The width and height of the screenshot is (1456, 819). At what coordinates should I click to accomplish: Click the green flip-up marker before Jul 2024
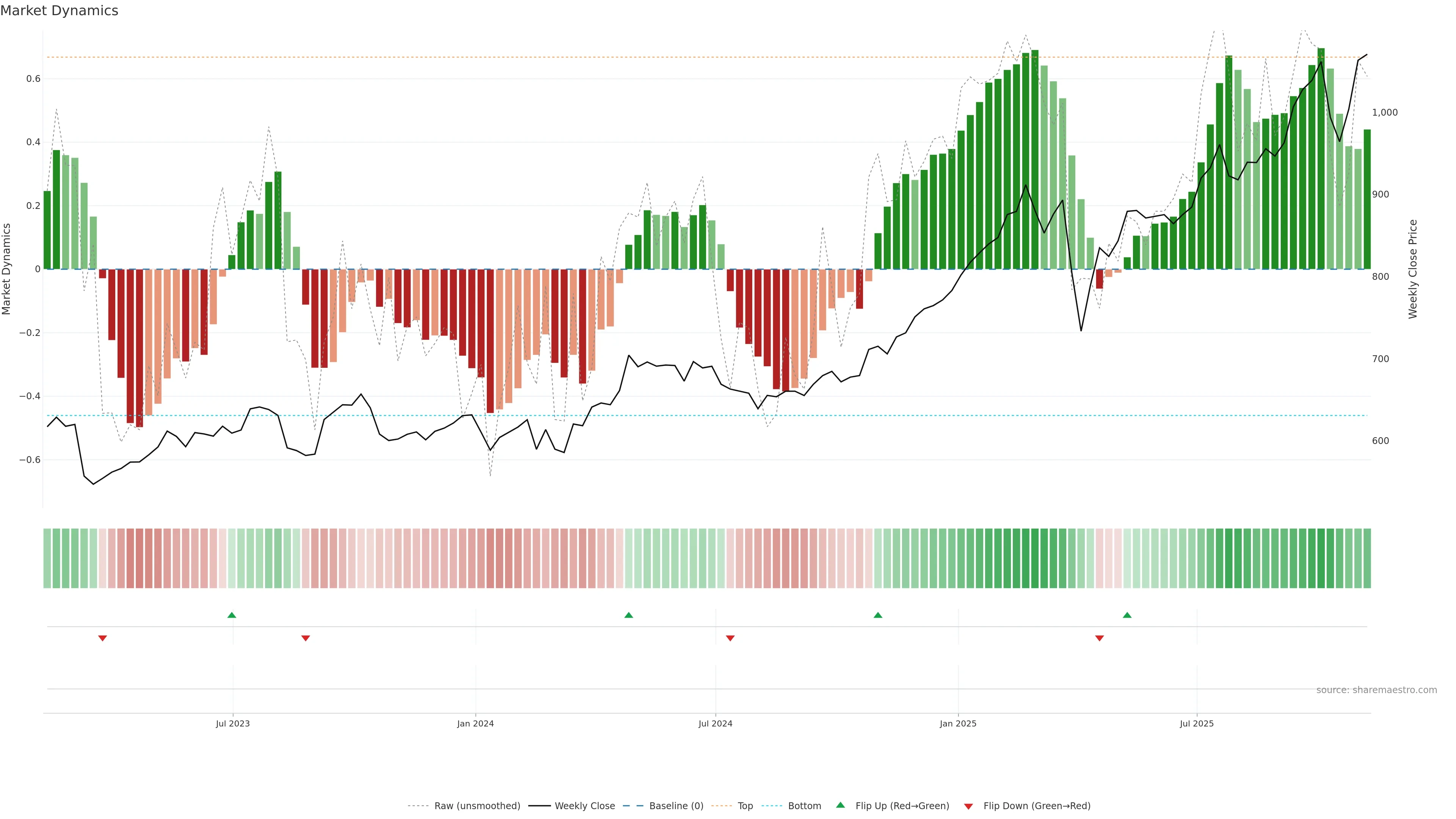tap(629, 615)
